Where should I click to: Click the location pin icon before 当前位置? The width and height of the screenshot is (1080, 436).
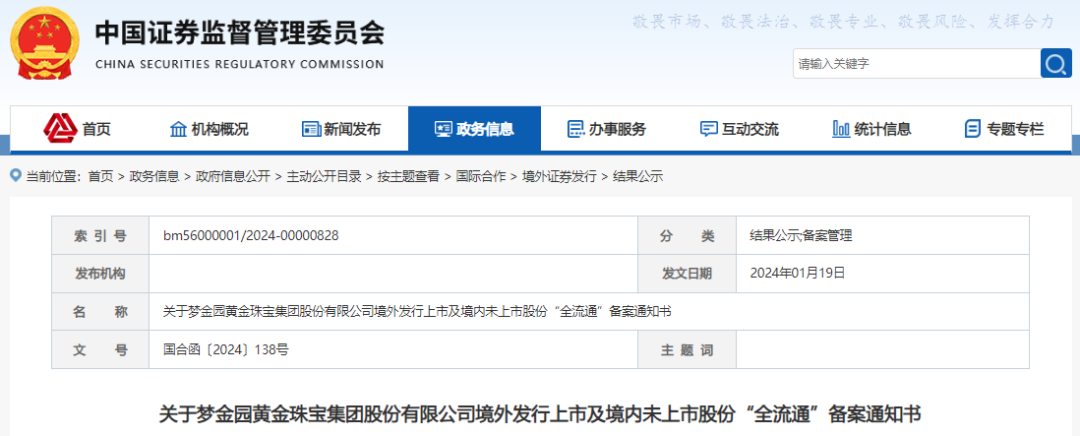16,176
